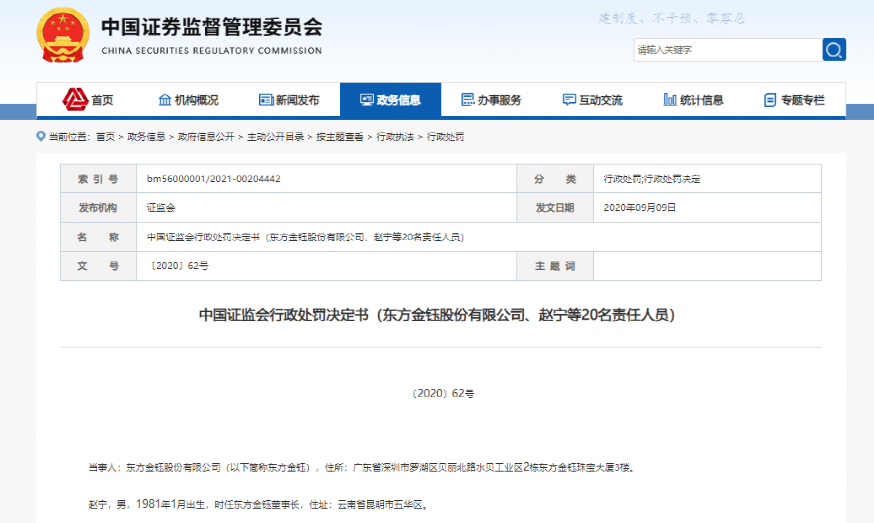Screen dimensions: 874x523
Task: Click the monitor icon beside 政务信息
Action: [x=367, y=100]
